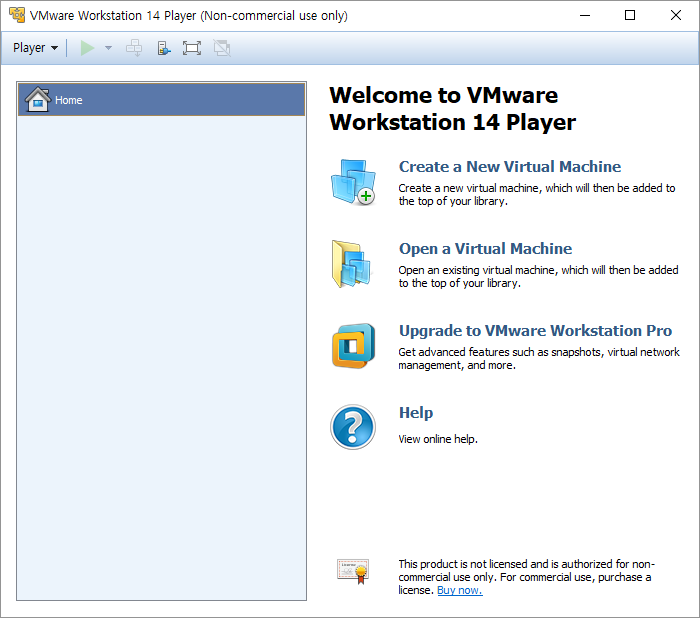Image resolution: width=700 pixels, height=618 pixels.
Task: Click the Send Ctrl+Alt+Del toolbar icon
Action: pos(134,48)
